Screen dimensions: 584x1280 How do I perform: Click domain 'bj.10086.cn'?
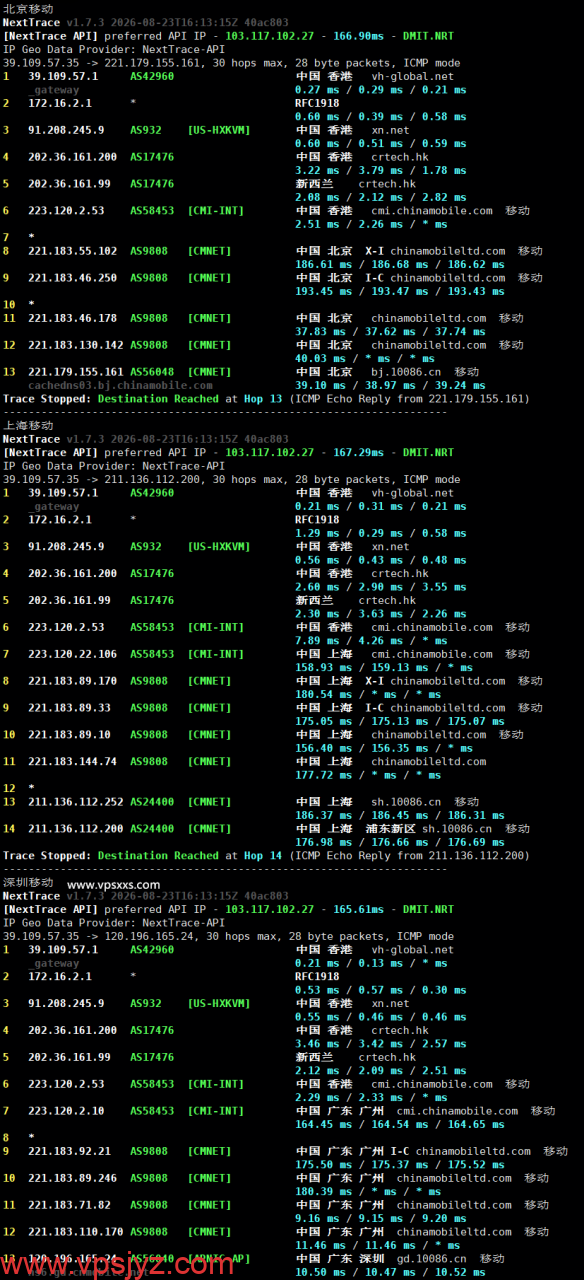(x=406, y=372)
